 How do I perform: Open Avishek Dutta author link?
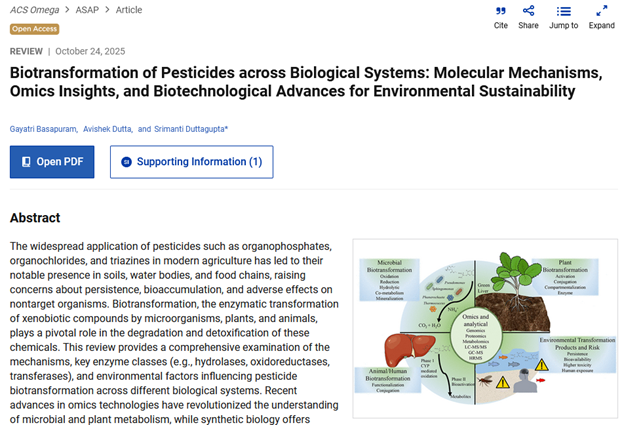(106, 129)
